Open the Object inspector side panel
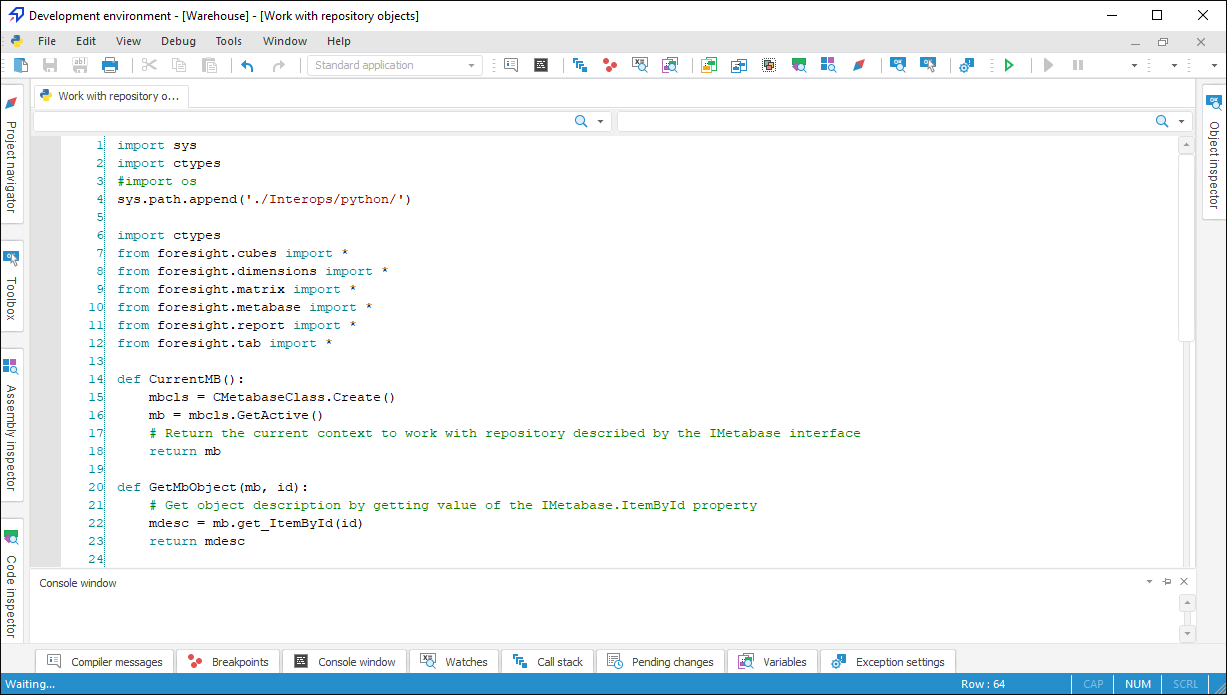 [1214, 152]
